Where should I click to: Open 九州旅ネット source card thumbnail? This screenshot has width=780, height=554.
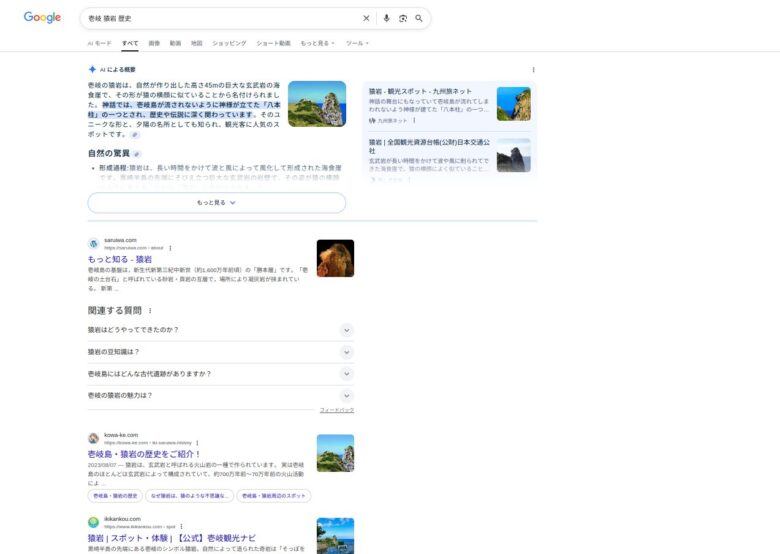pyautogui.click(x=513, y=104)
